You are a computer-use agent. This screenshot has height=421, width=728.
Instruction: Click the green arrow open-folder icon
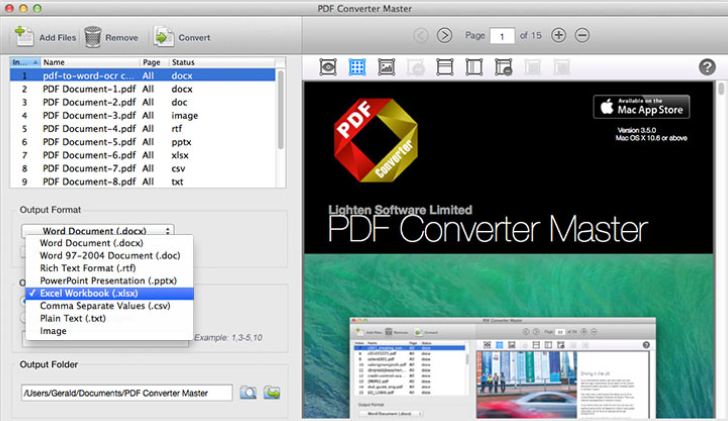pos(270,393)
